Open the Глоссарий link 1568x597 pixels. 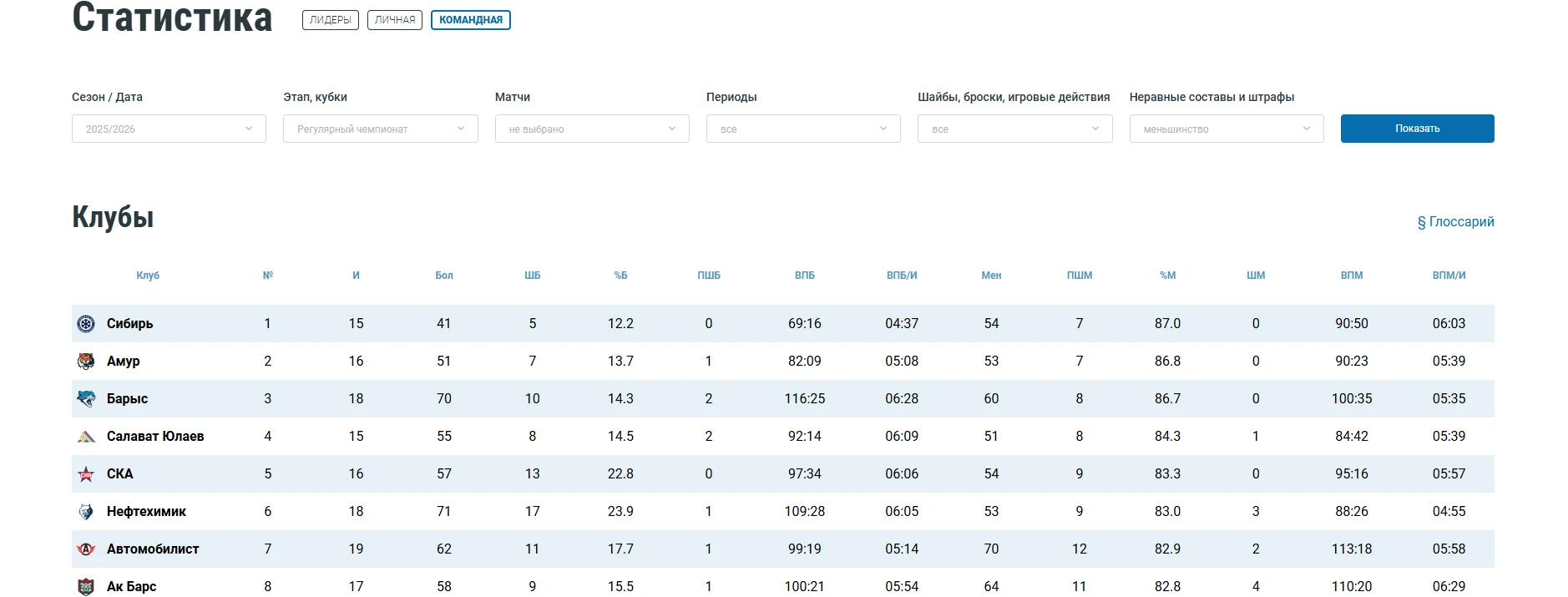(x=1455, y=222)
